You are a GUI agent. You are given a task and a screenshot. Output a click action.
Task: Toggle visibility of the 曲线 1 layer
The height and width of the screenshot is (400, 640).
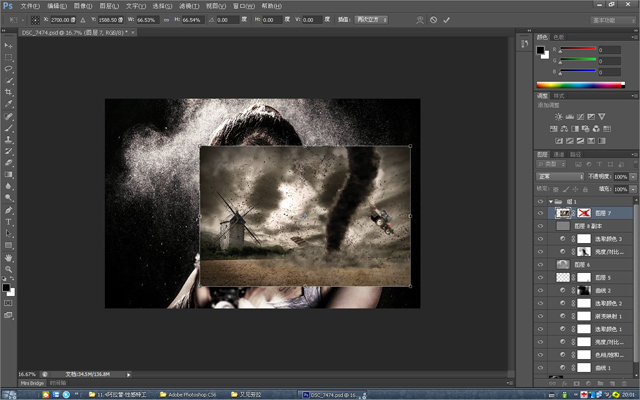[x=540, y=368]
